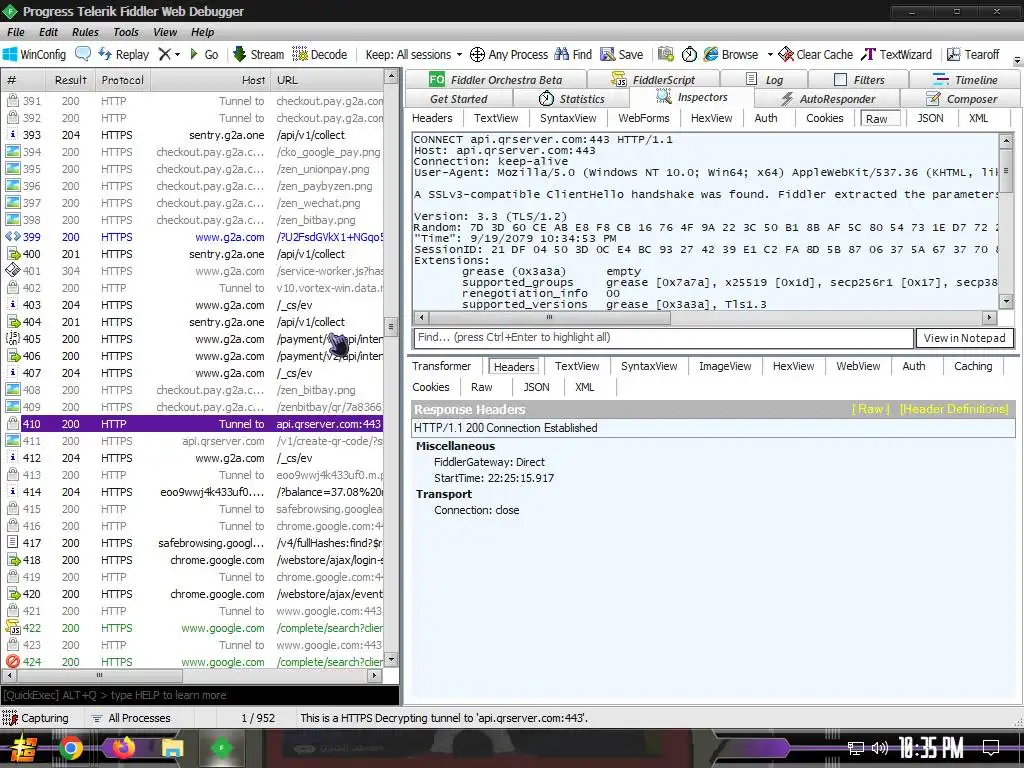
Task: Switch to the Fiddler Orchestra Beta tab
Action: tap(496, 80)
